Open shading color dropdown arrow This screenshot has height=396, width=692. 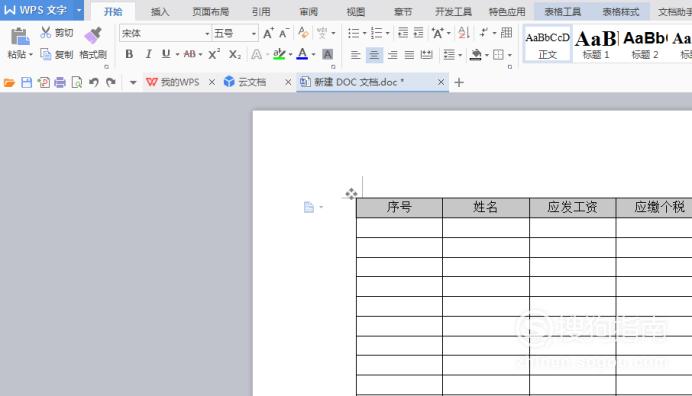coord(487,55)
